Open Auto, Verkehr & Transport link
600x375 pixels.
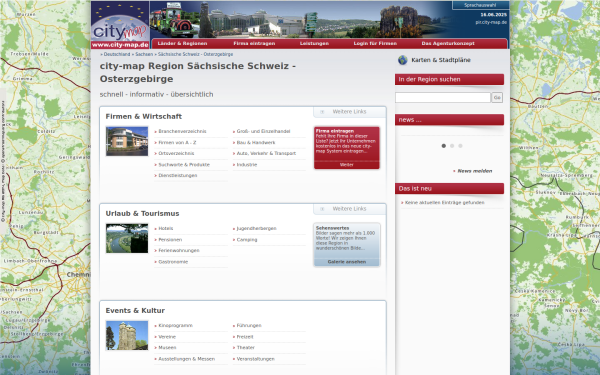266,153
